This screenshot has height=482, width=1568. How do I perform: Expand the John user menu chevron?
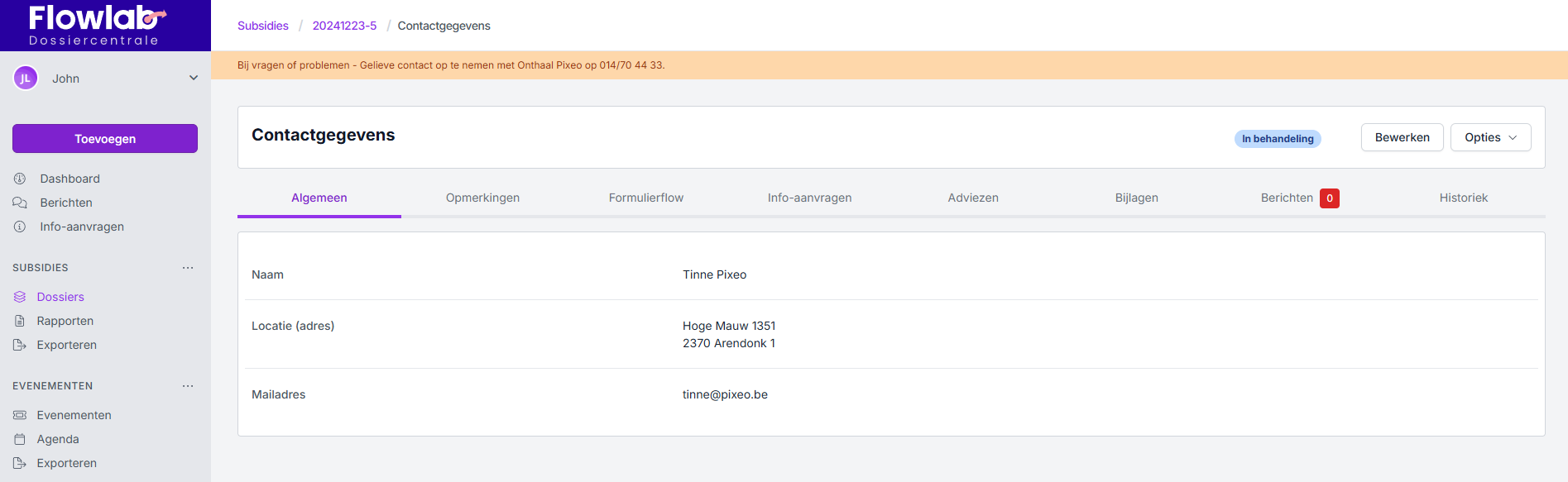[194, 79]
